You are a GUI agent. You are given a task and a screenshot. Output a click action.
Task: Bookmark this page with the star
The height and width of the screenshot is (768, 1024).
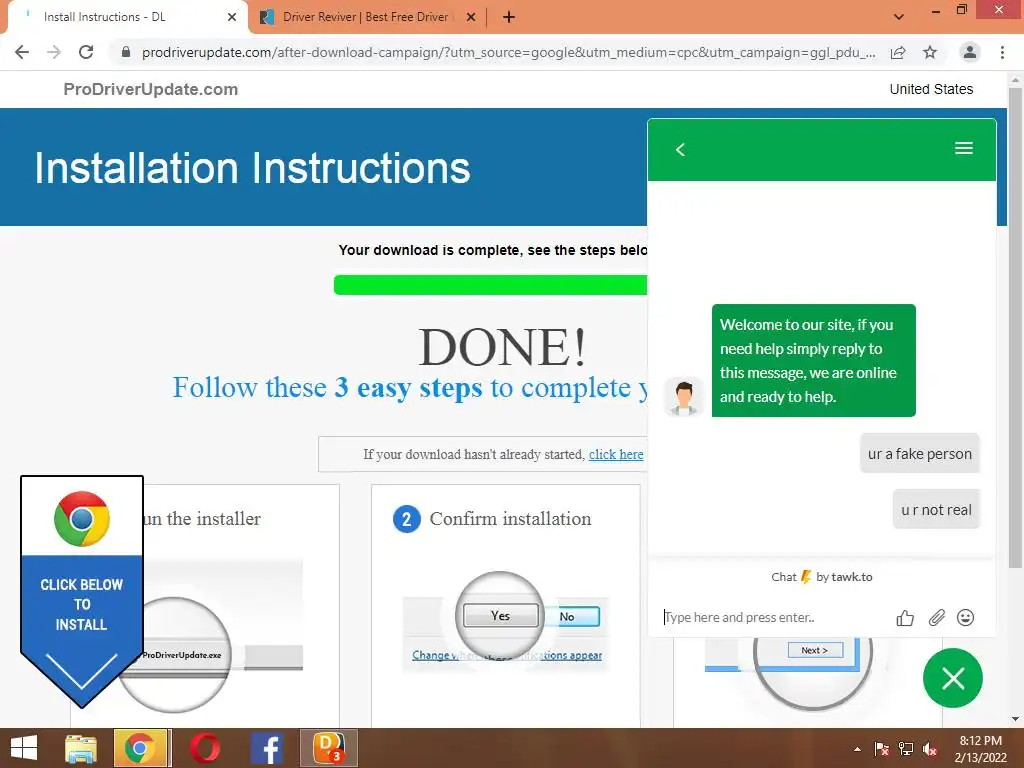[x=930, y=52]
